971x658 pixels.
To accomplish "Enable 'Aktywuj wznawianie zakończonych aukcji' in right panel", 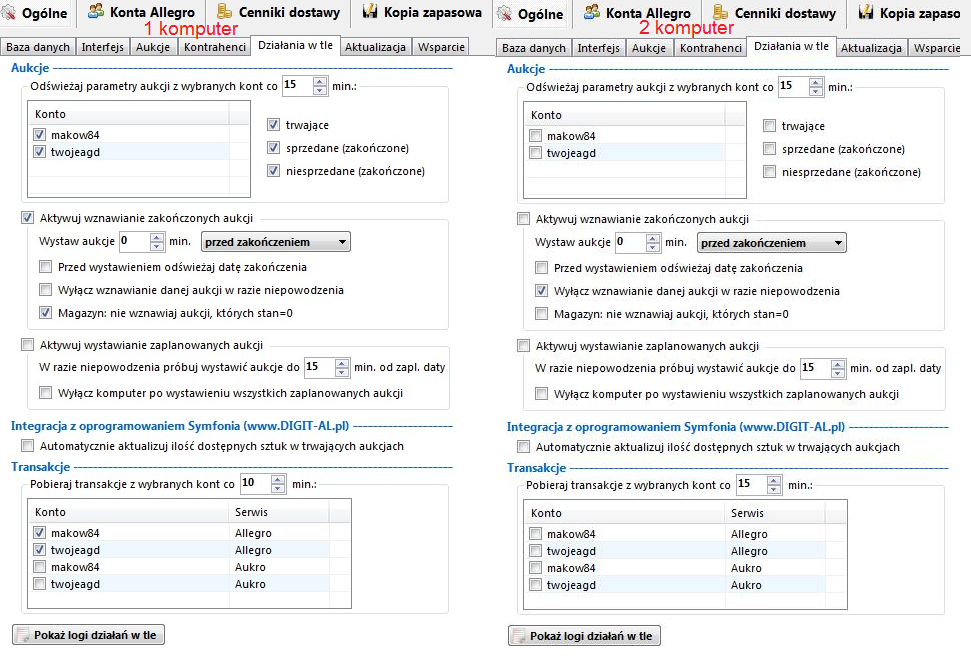I will tap(524, 219).
